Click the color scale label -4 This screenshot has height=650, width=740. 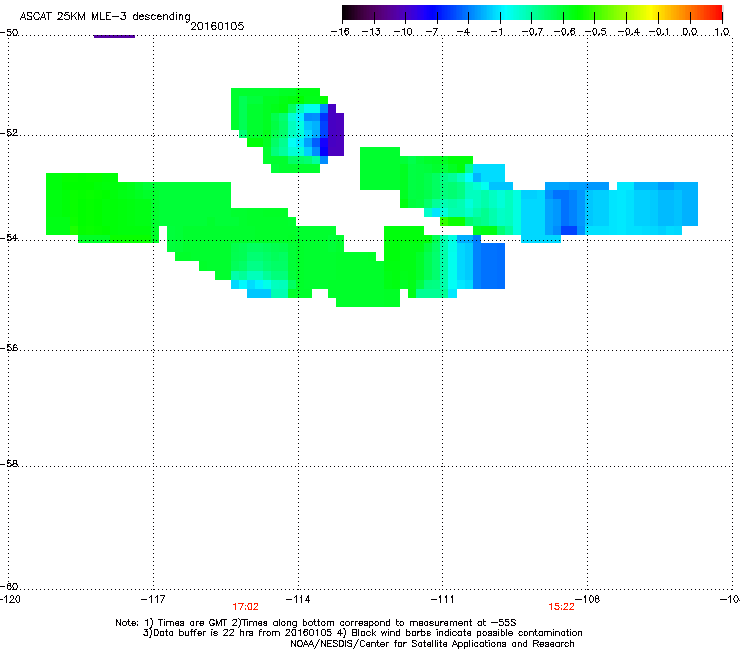point(463,32)
